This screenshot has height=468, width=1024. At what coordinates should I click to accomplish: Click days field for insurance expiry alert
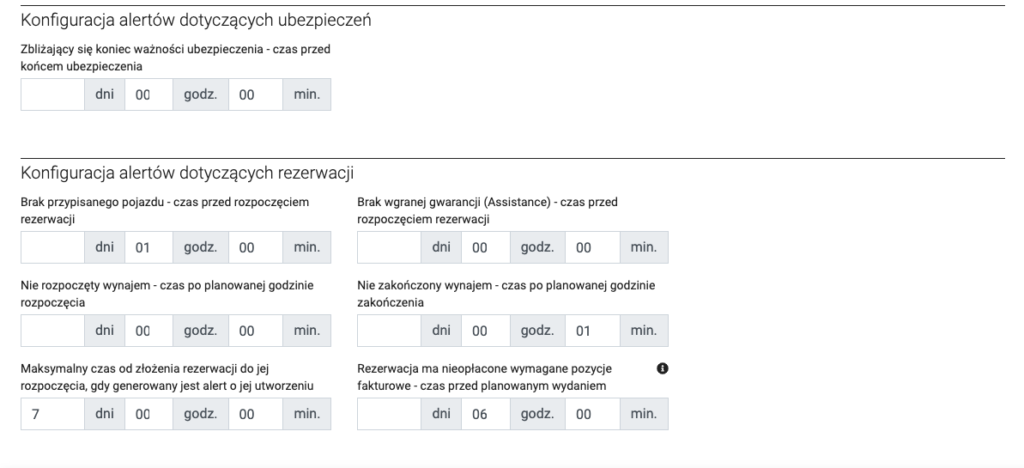(x=52, y=94)
